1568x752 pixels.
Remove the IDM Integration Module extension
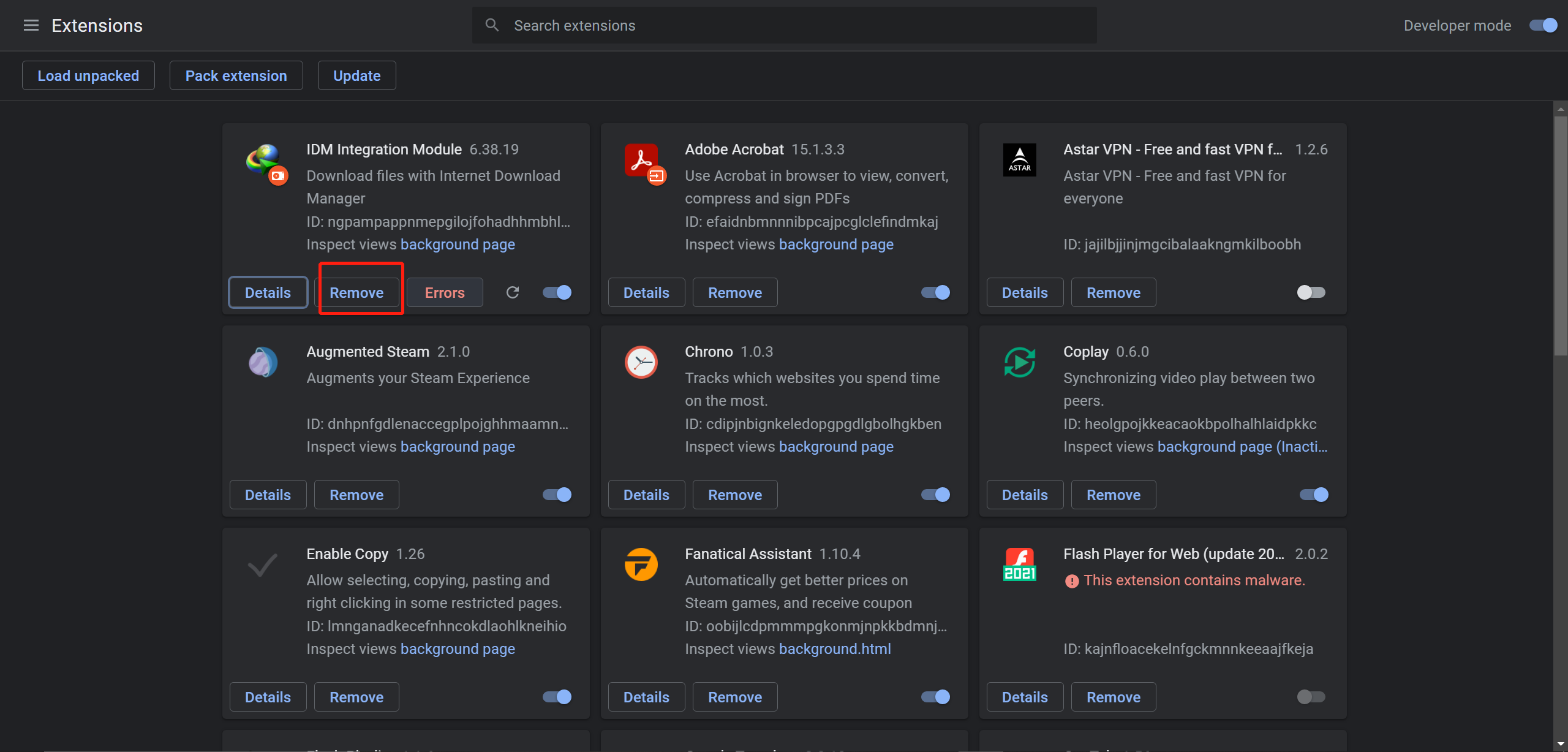356,292
